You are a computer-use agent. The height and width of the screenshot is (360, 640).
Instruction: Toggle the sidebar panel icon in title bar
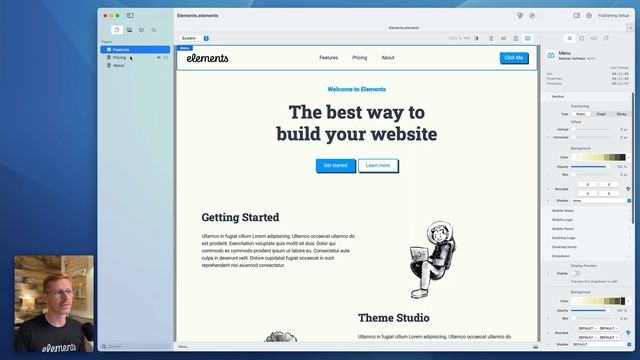click(x=130, y=16)
